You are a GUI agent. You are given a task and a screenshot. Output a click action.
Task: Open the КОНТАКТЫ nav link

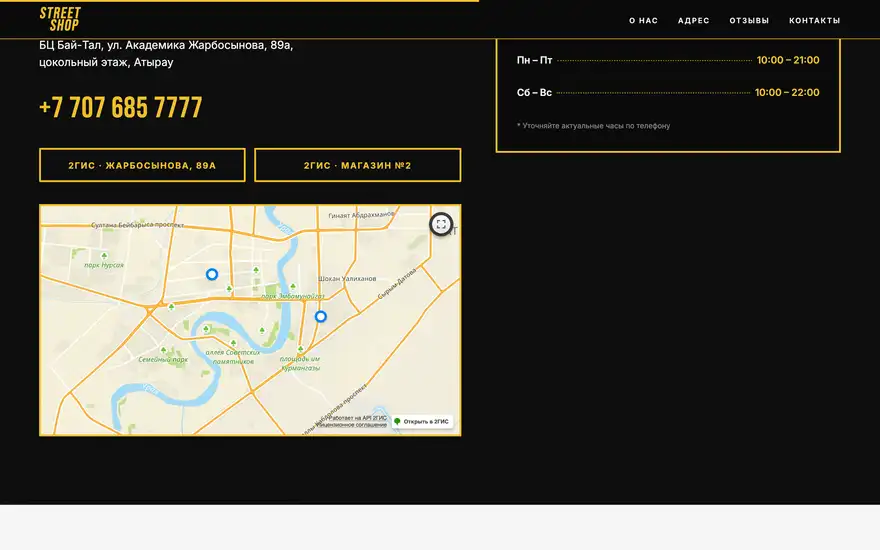pyautogui.click(x=814, y=21)
